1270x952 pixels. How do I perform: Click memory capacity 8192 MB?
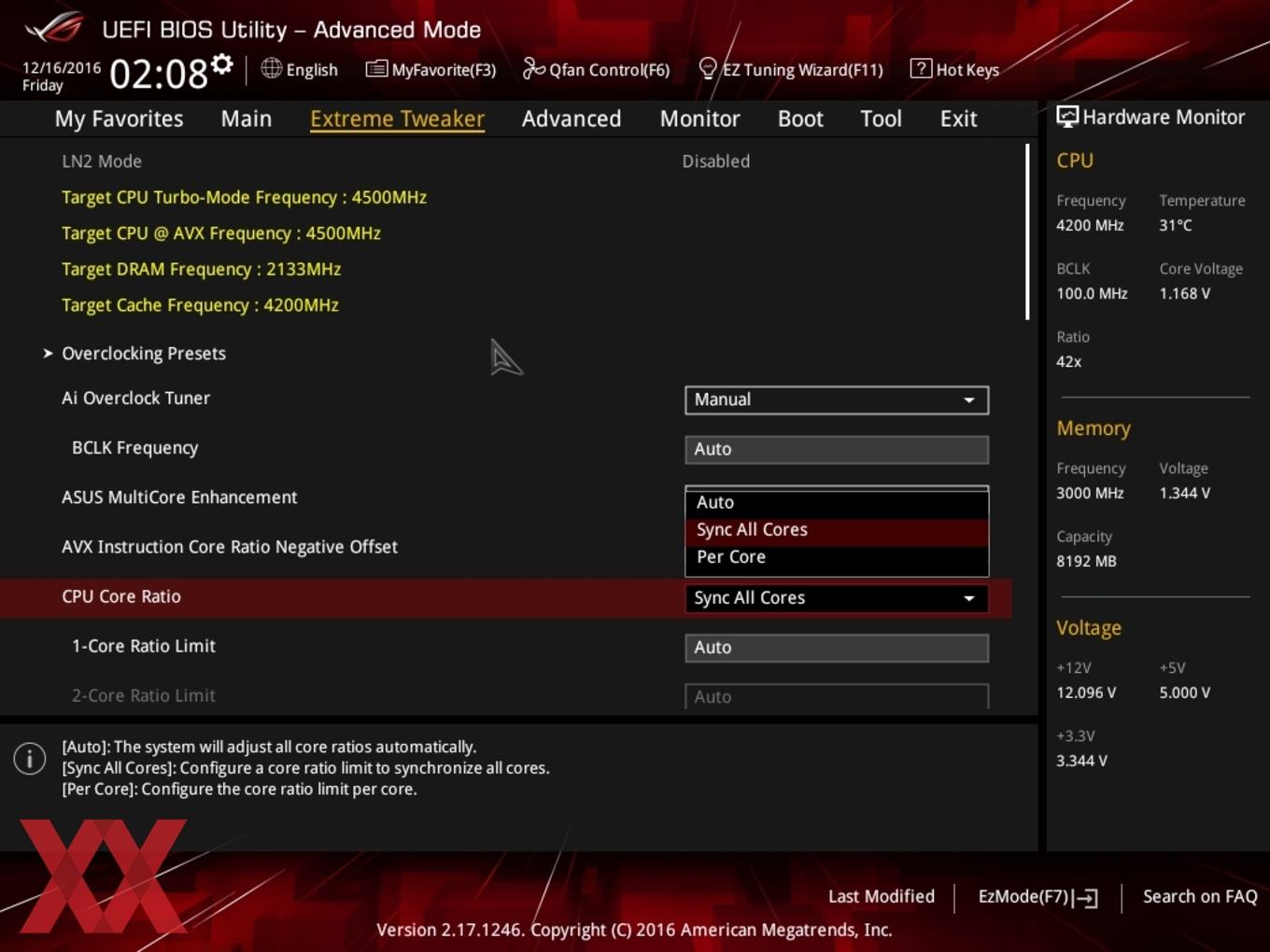point(1086,561)
